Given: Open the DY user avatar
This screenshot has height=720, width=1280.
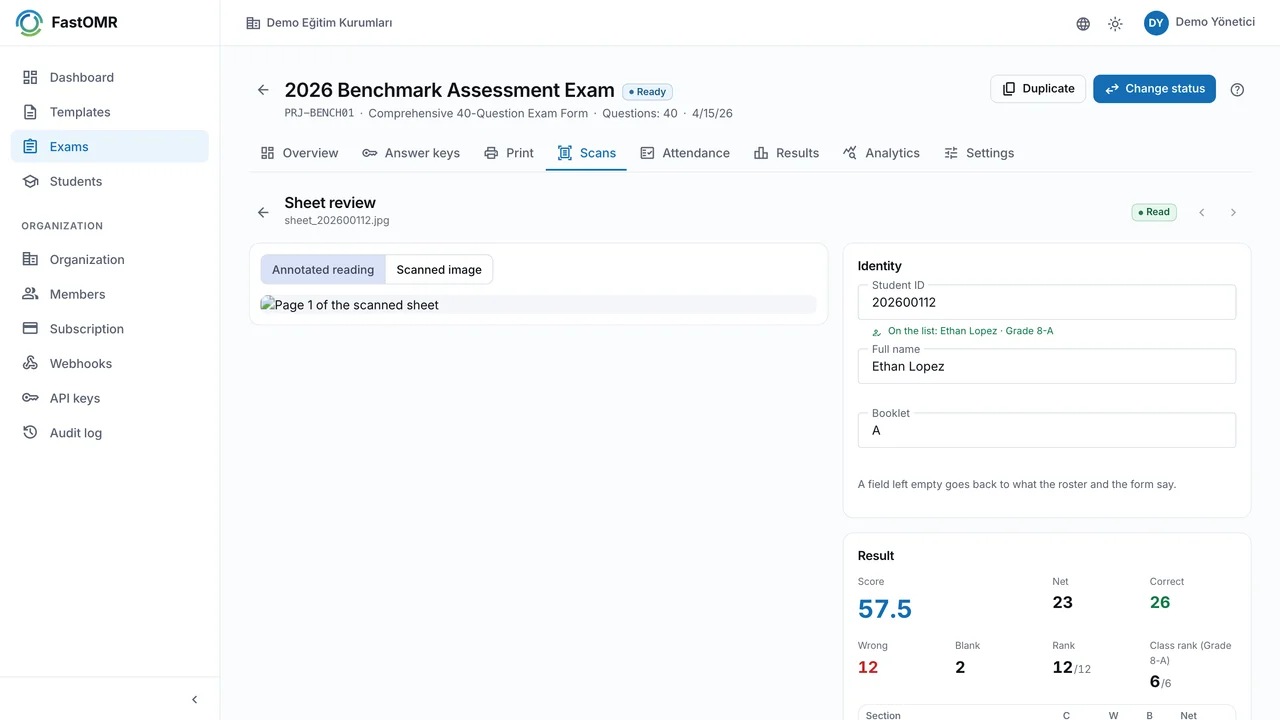Looking at the screenshot, I should 1156,23.
